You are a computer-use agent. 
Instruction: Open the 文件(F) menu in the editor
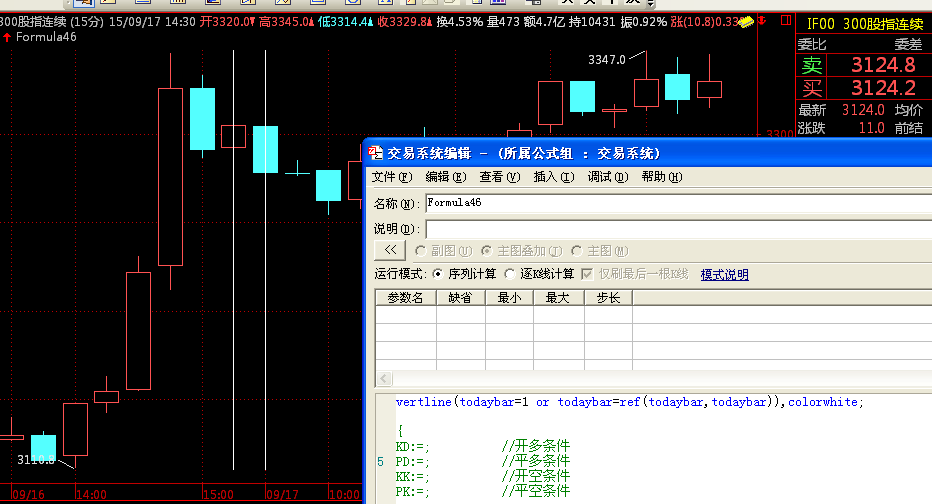click(392, 177)
